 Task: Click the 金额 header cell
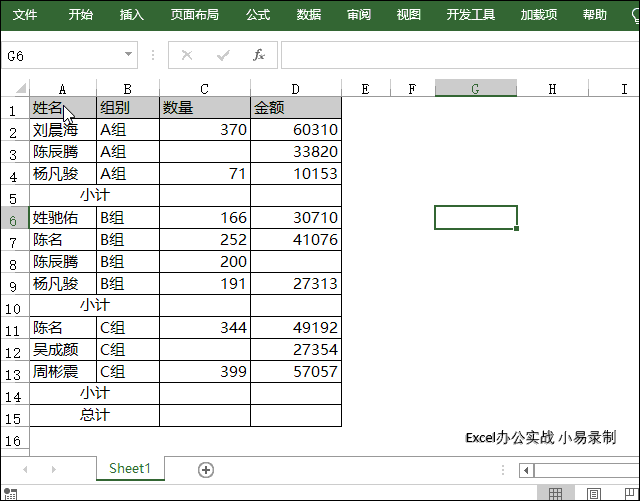tap(296, 108)
